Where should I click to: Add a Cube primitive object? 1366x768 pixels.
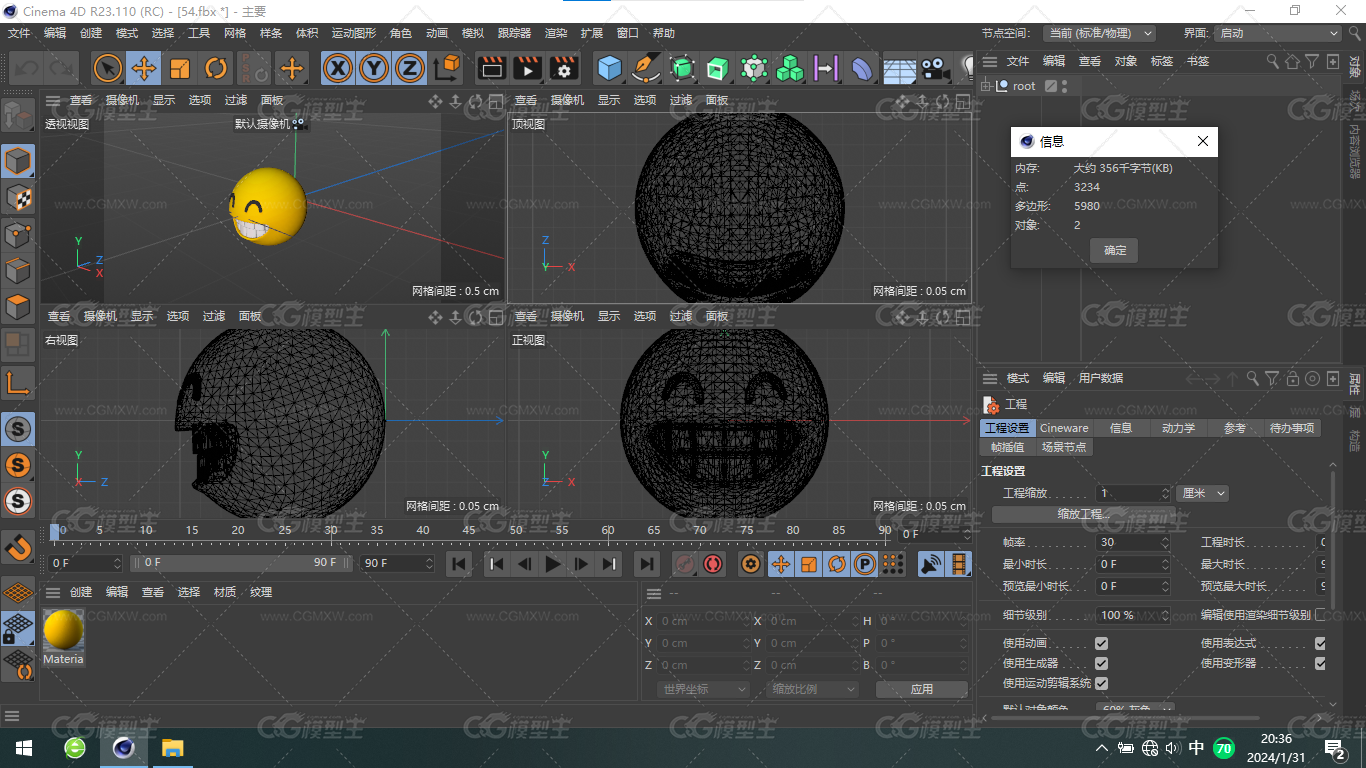(x=610, y=68)
